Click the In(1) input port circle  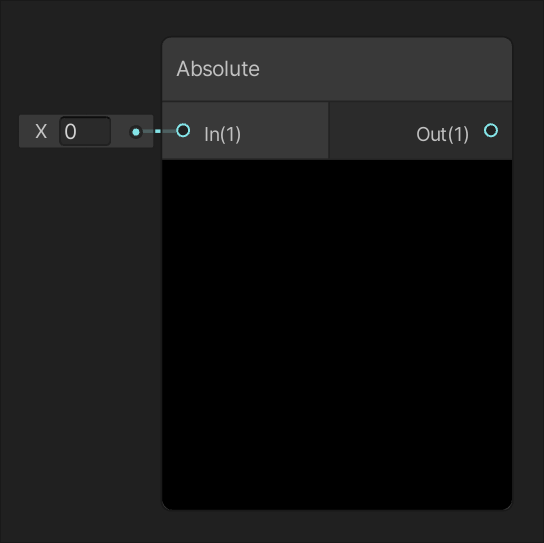point(183,131)
